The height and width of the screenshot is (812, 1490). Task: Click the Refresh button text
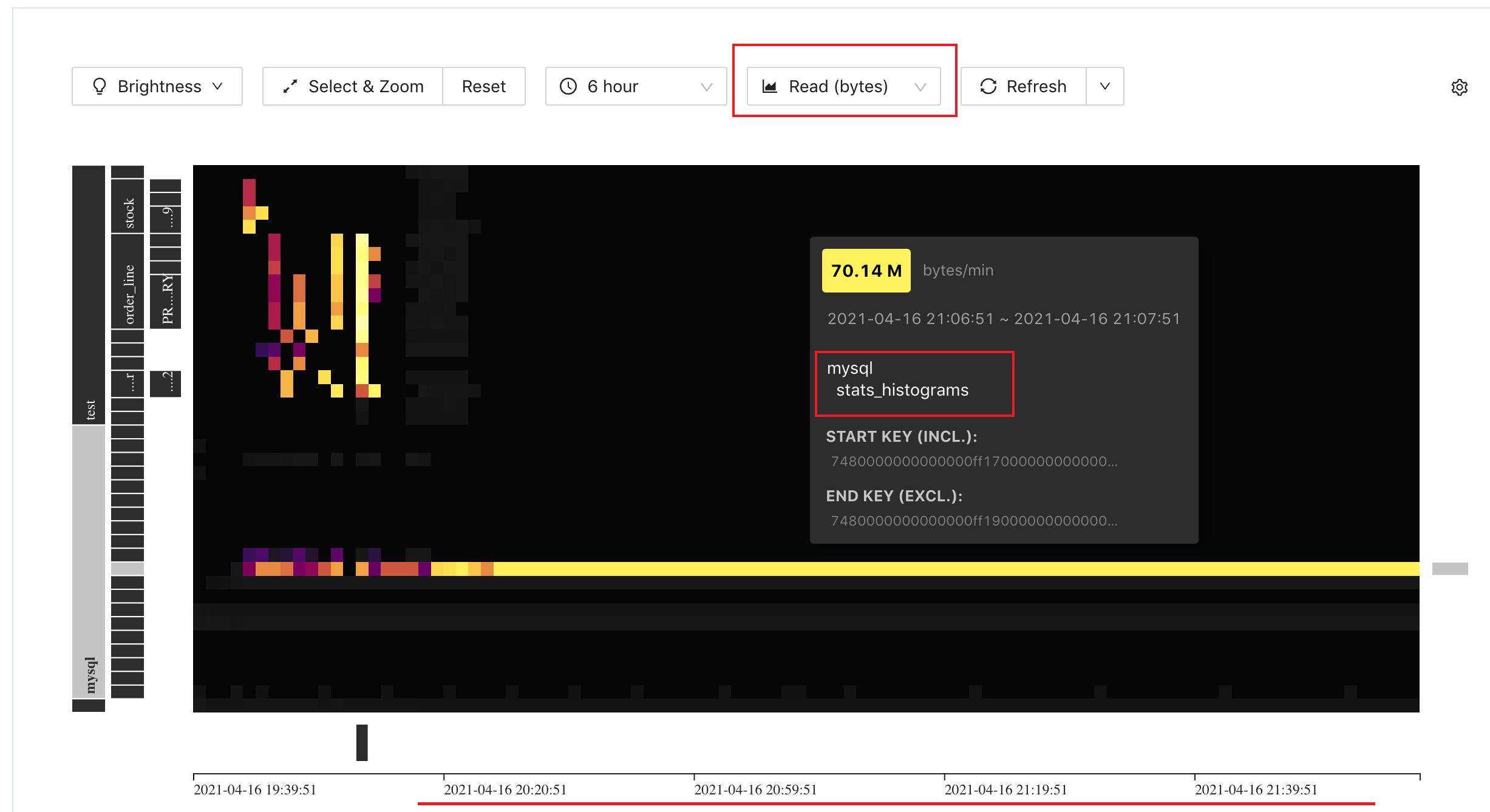1036,86
